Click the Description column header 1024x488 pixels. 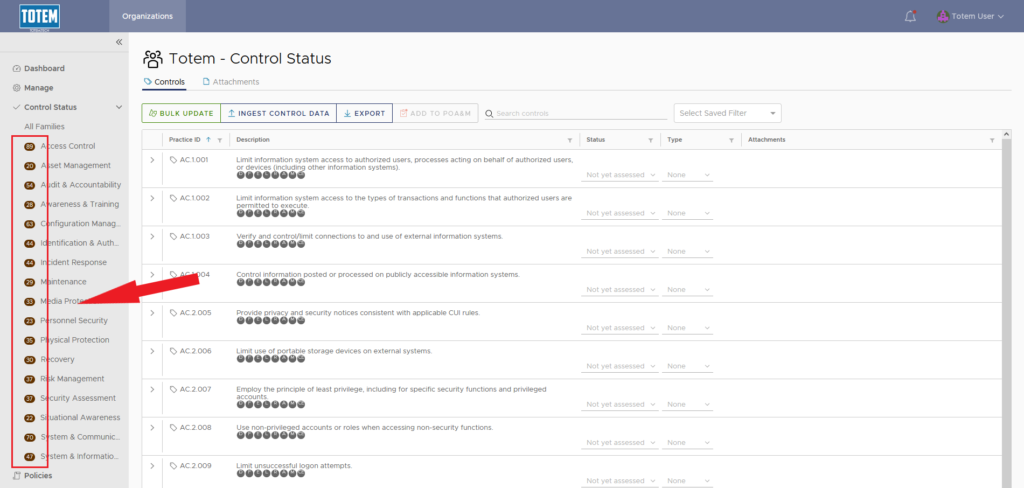pyautogui.click(x=253, y=140)
